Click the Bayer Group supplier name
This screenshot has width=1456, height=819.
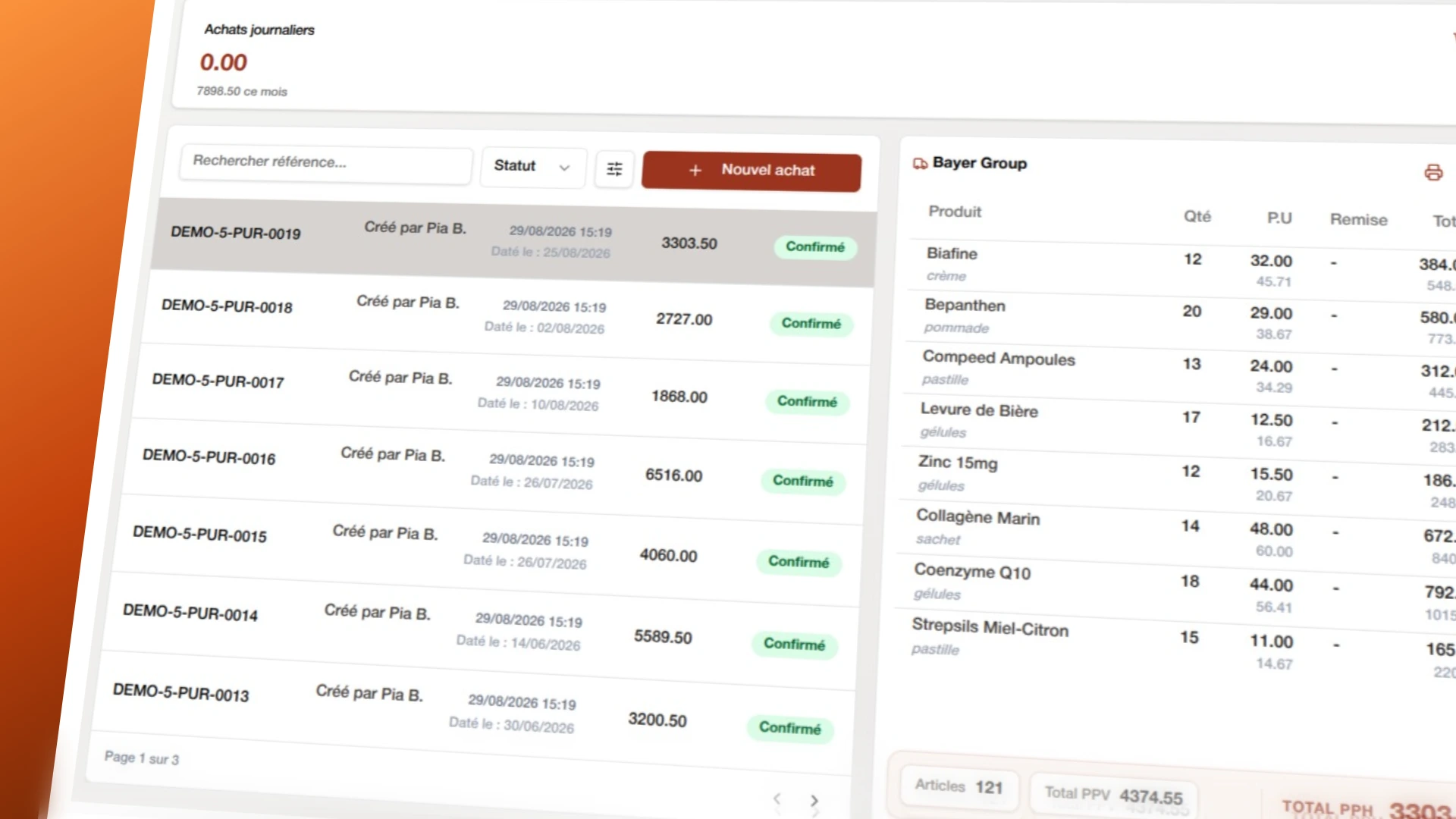point(980,163)
